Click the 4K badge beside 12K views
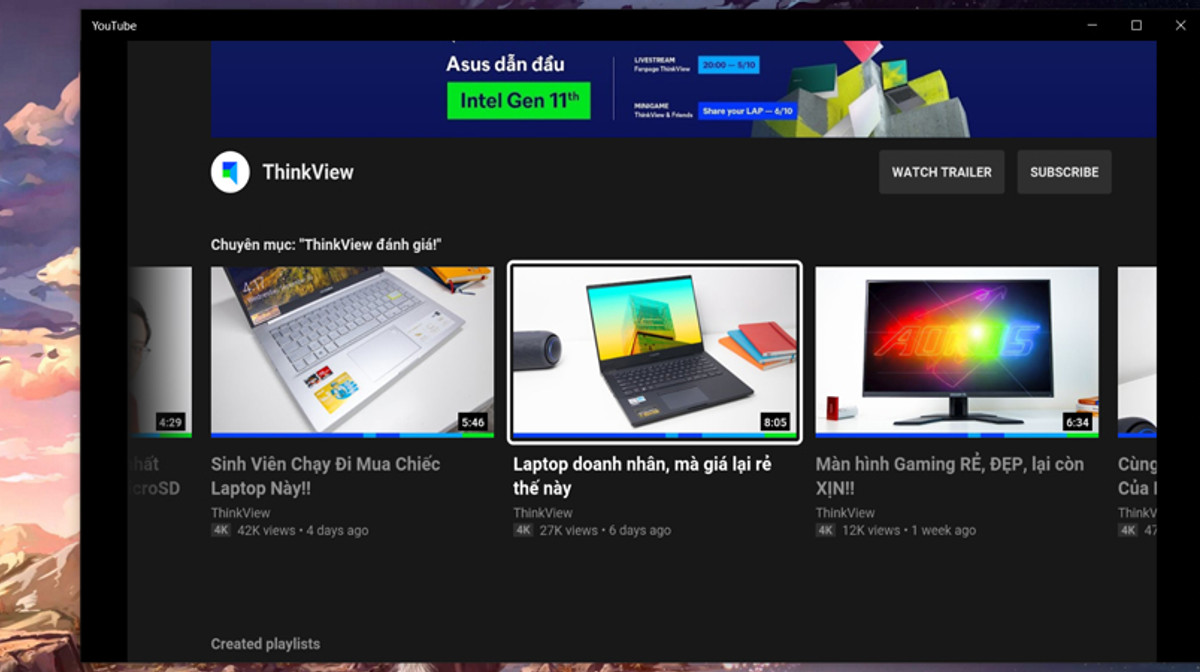Viewport: 1200px width, 672px height. (826, 530)
